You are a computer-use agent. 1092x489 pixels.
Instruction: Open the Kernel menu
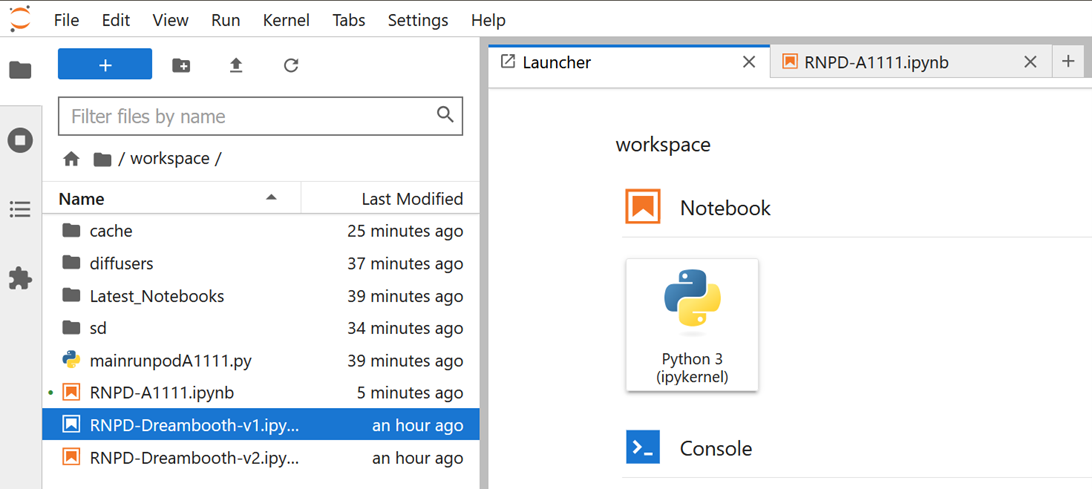(286, 20)
